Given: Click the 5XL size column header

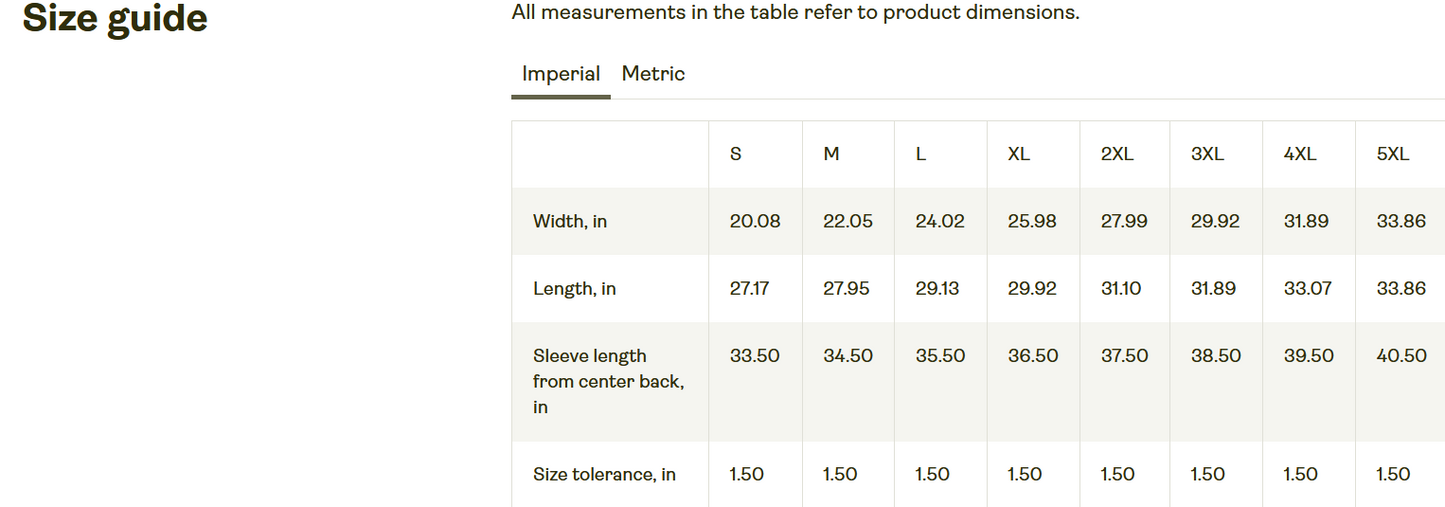Looking at the screenshot, I should (x=1393, y=154).
